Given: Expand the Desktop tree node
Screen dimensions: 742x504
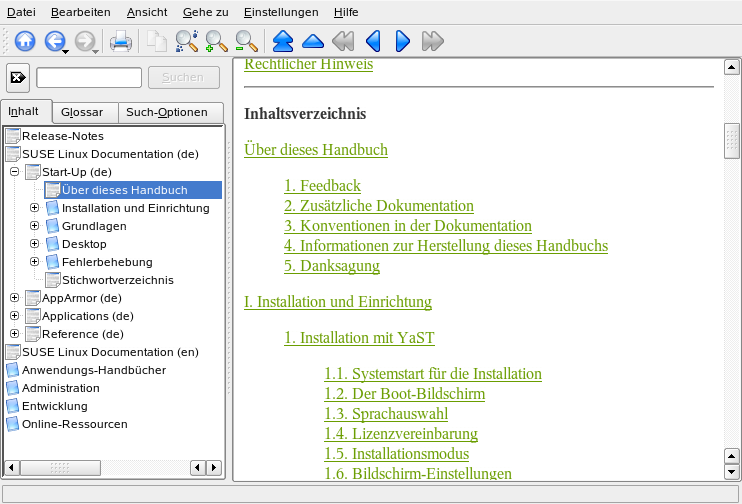Looking at the screenshot, I should [34, 244].
